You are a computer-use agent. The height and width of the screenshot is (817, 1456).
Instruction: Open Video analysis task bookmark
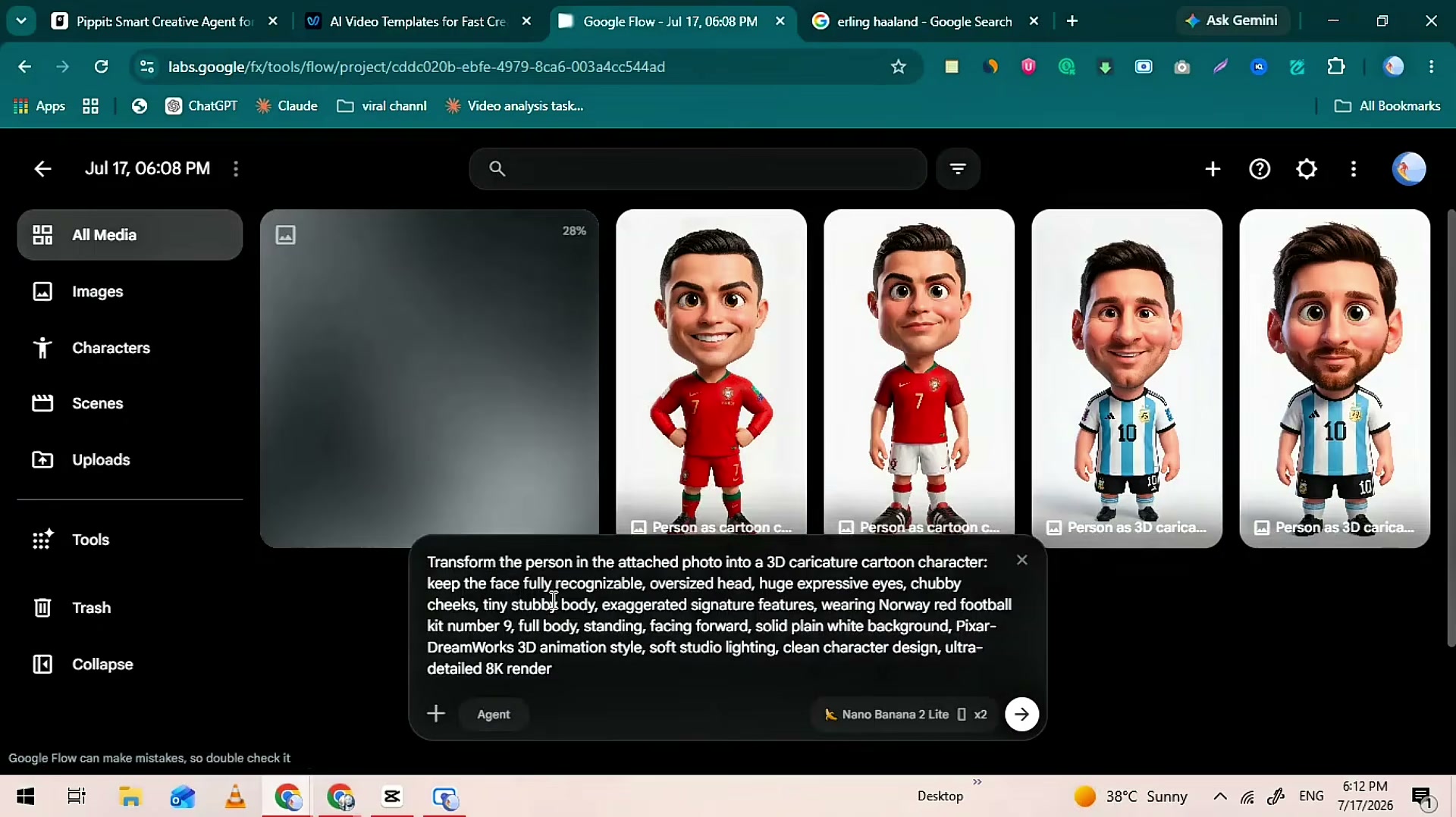point(514,106)
